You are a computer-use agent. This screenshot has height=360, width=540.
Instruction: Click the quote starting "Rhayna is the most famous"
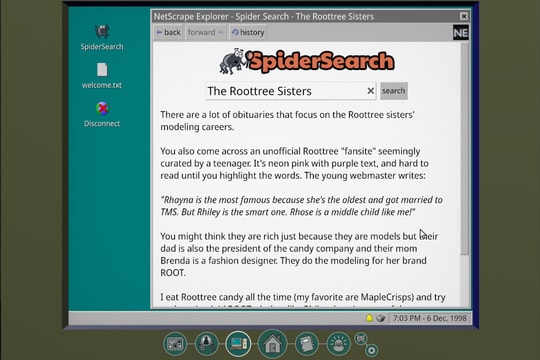[301, 206]
